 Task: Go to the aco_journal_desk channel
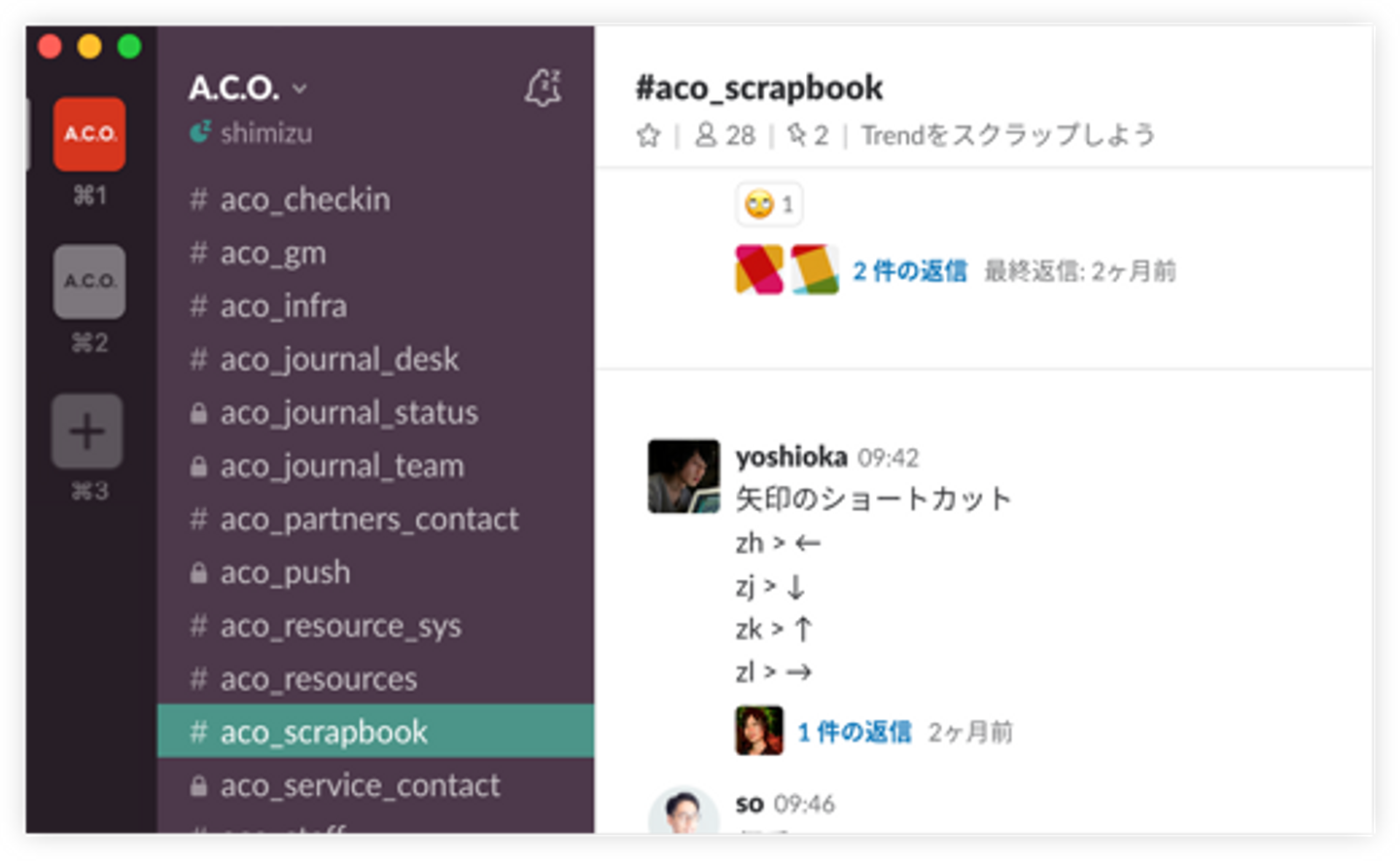338,360
